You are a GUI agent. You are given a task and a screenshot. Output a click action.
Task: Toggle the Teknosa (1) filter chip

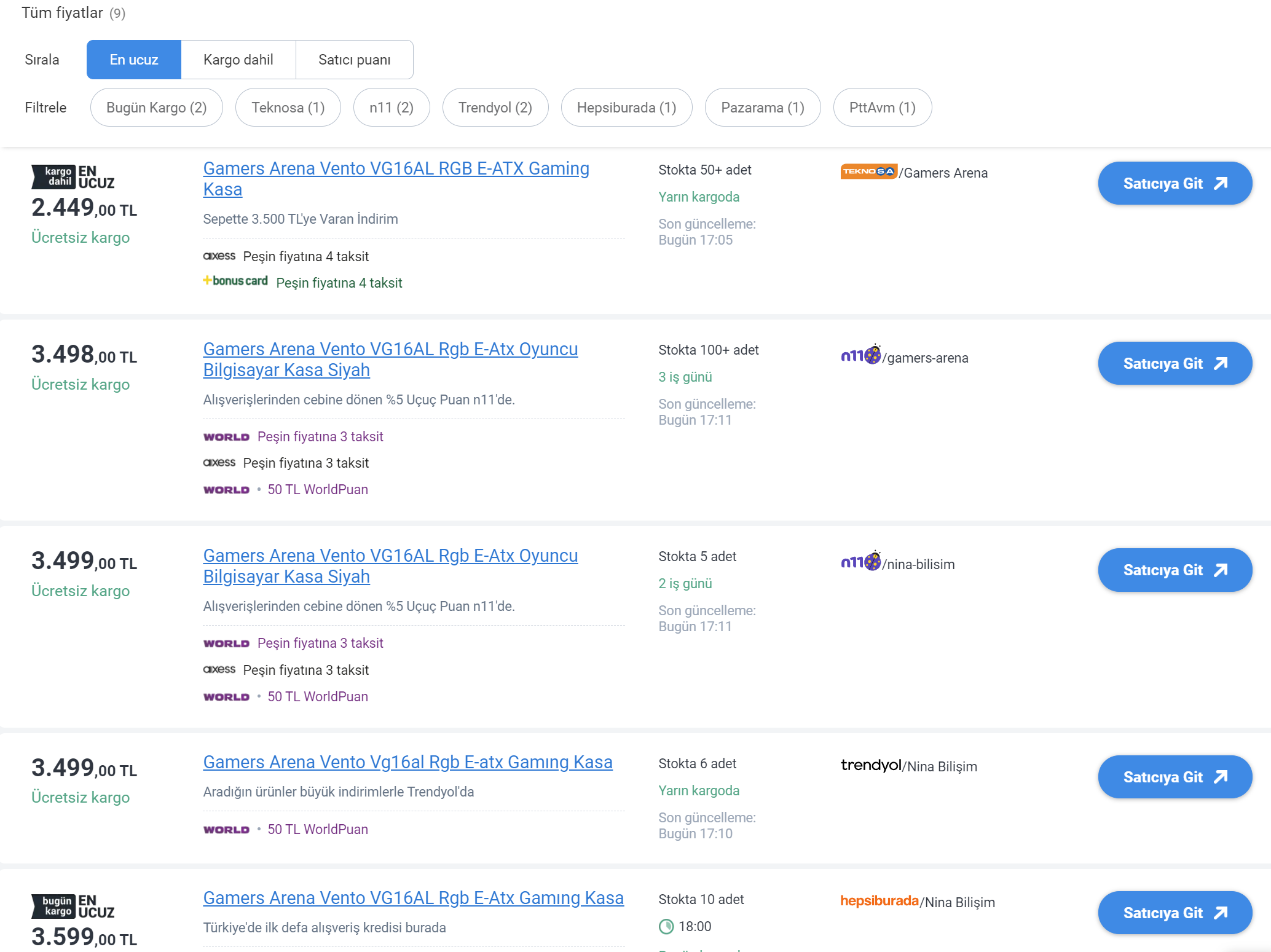288,108
